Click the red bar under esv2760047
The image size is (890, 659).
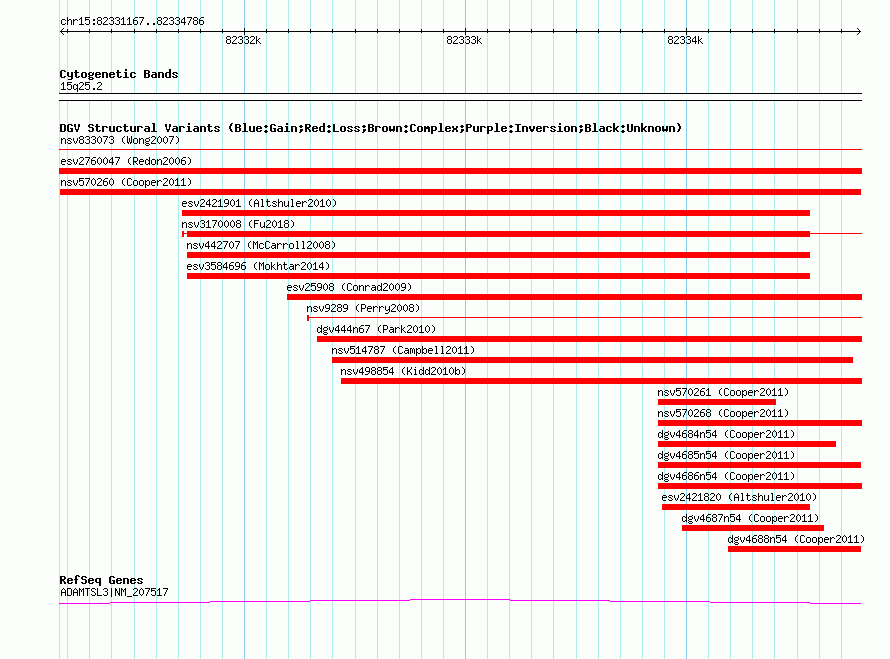[x=460, y=171]
